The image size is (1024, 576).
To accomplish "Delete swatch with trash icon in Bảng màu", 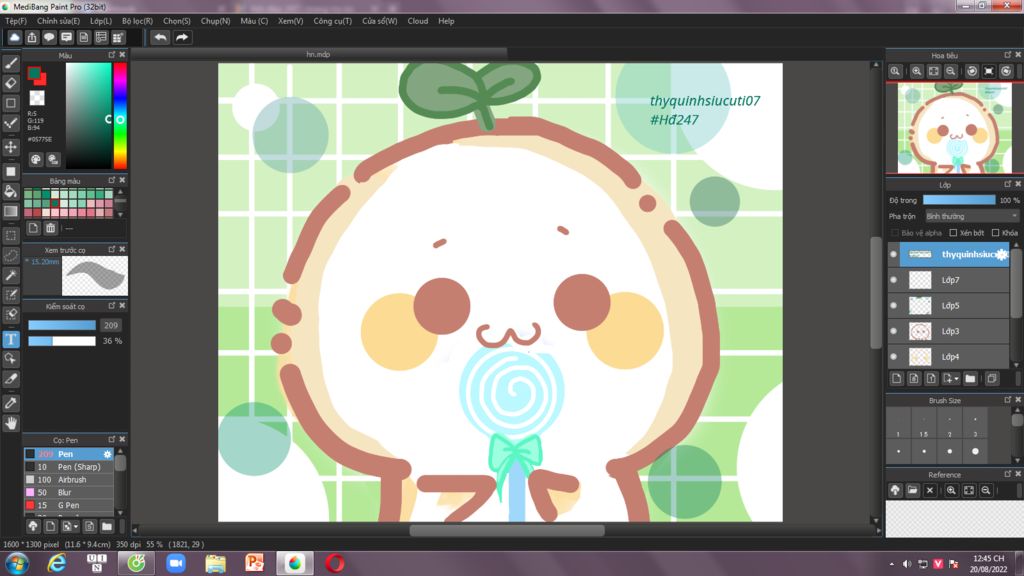I will pos(50,228).
